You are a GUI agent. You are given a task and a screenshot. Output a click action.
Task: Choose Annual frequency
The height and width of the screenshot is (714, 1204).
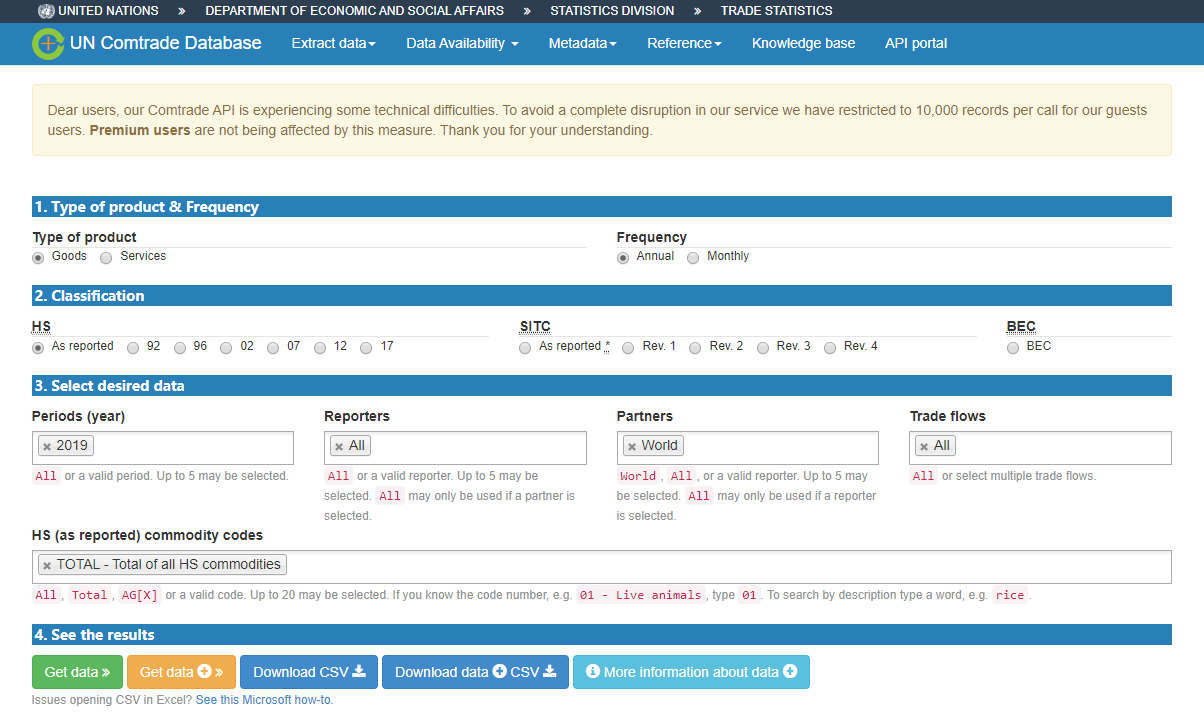point(623,257)
